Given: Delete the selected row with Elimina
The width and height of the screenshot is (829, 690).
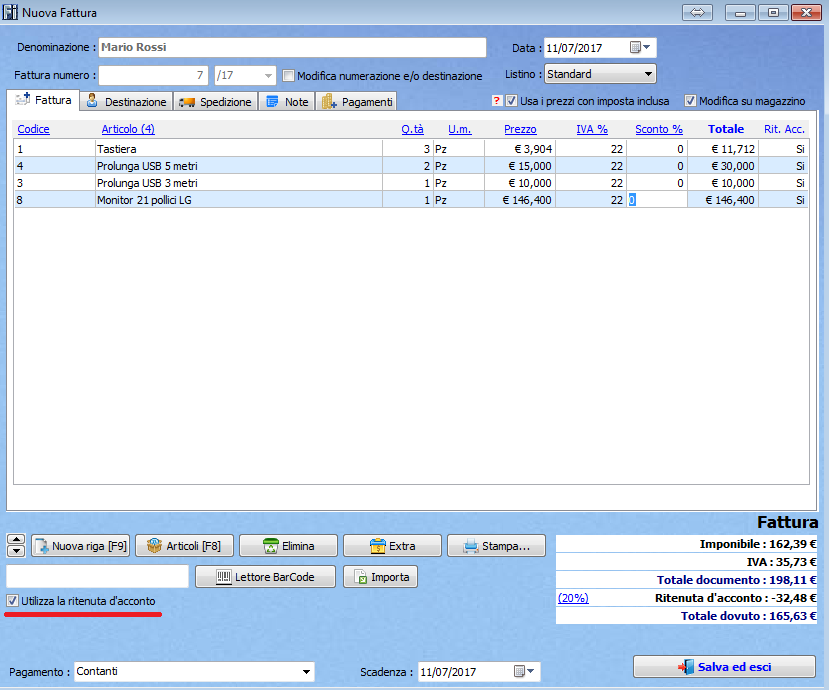Looking at the screenshot, I should (x=288, y=546).
